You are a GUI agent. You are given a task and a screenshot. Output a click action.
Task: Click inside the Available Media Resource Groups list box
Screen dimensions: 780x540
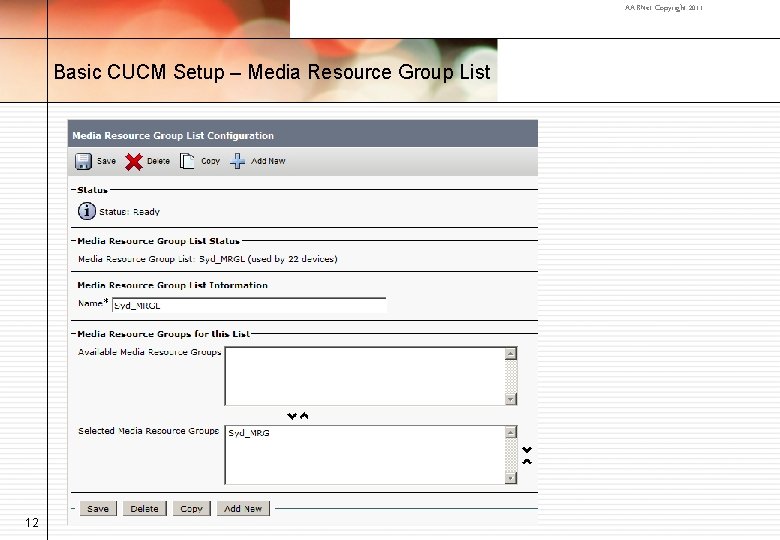[365, 376]
